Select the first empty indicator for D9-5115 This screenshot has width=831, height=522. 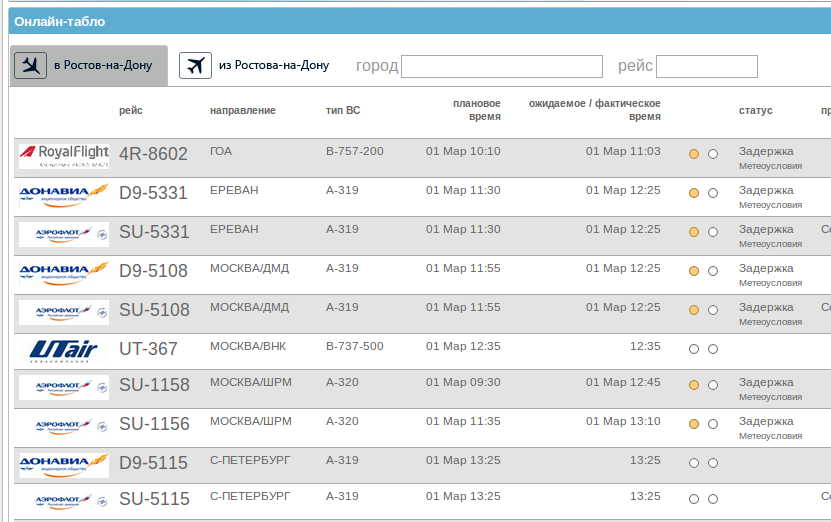point(694,463)
